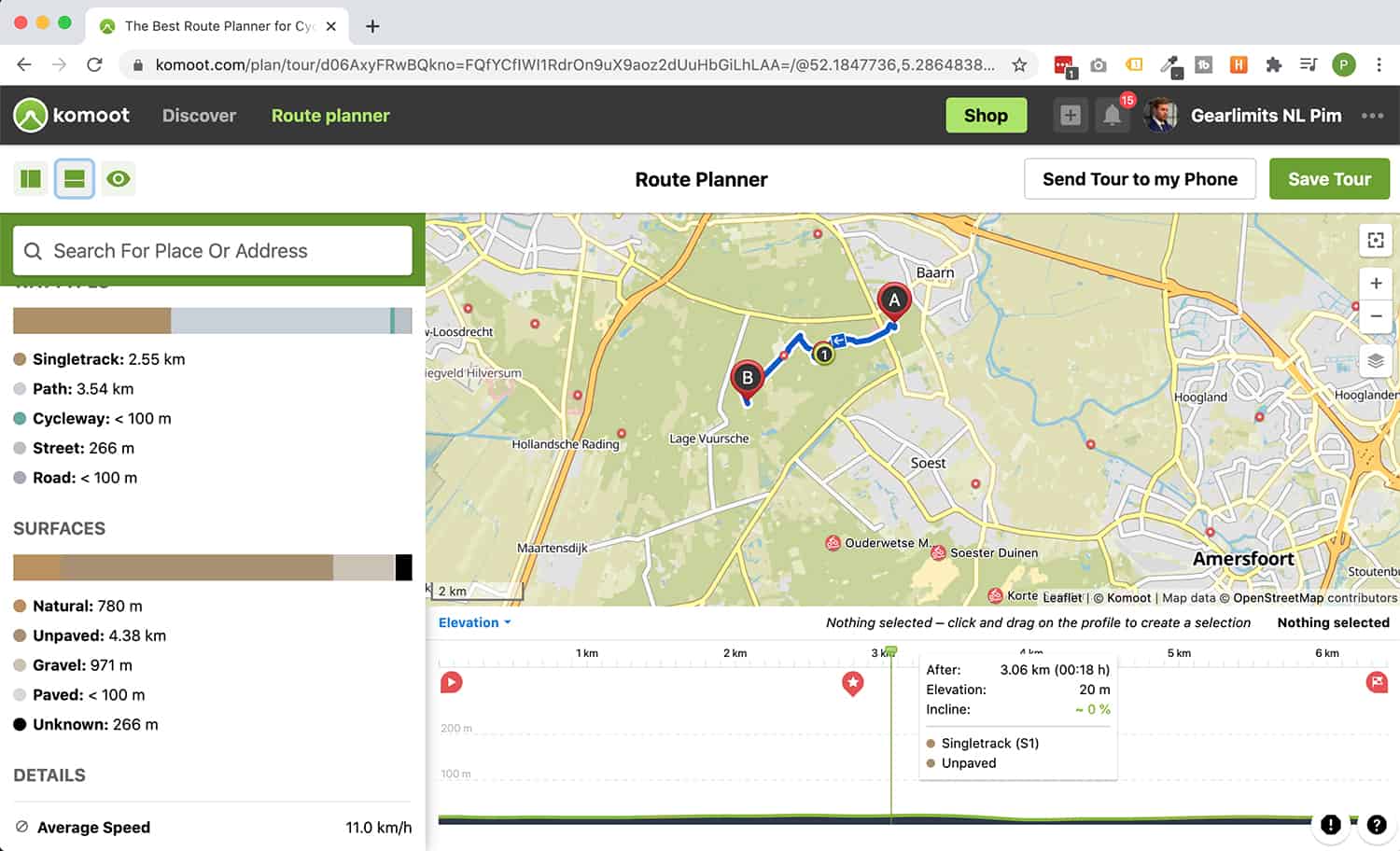Close the Best Route Planner tab
The width and height of the screenshot is (1400, 851).
point(331,26)
